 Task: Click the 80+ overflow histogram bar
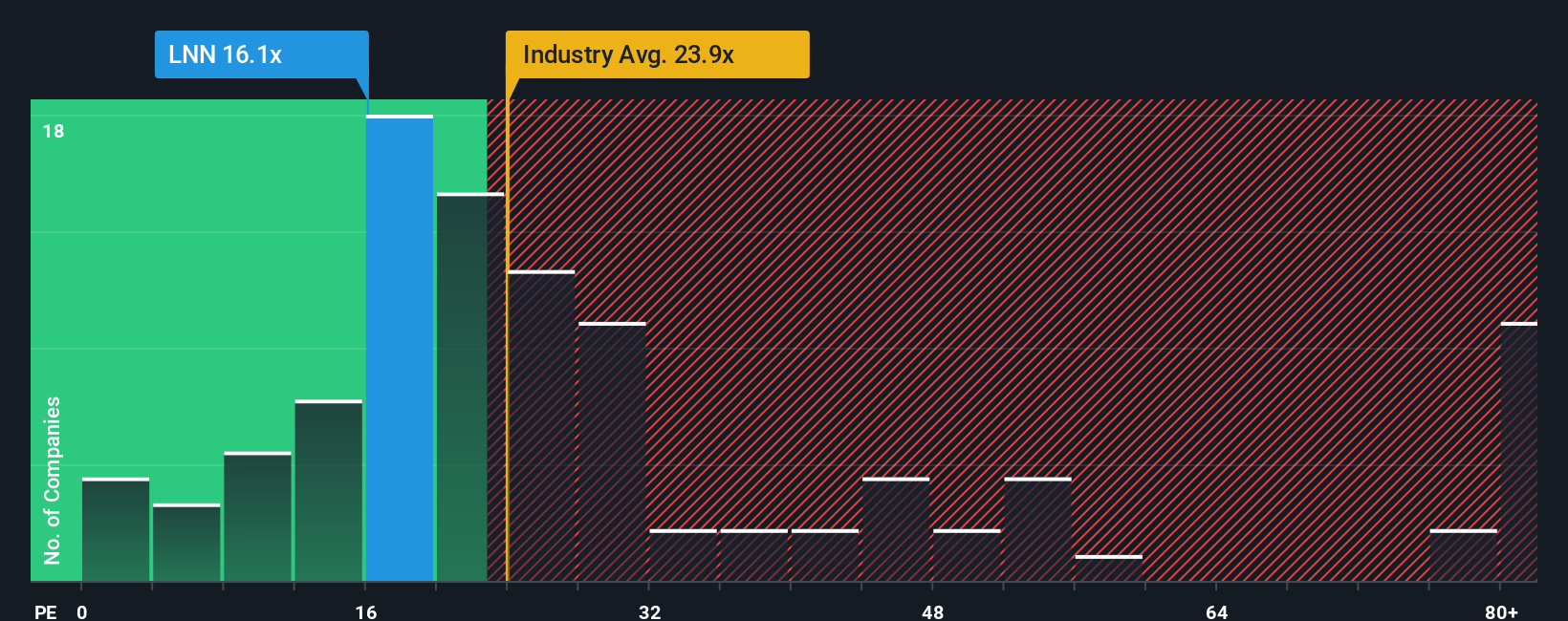pos(1519,452)
